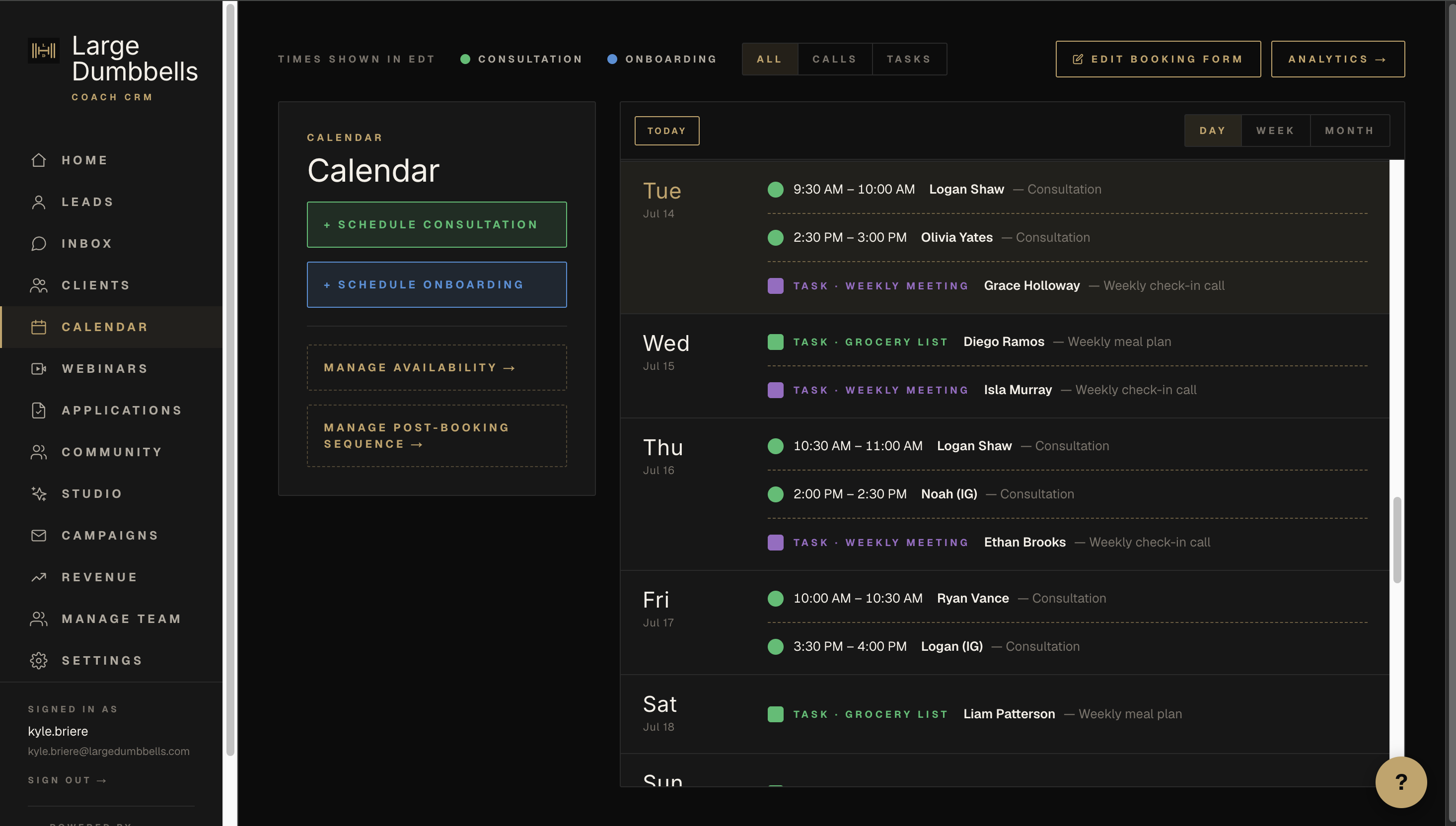The height and width of the screenshot is (826, 1456).
Task: Switch to Week view
Action: coord(1275,131)
